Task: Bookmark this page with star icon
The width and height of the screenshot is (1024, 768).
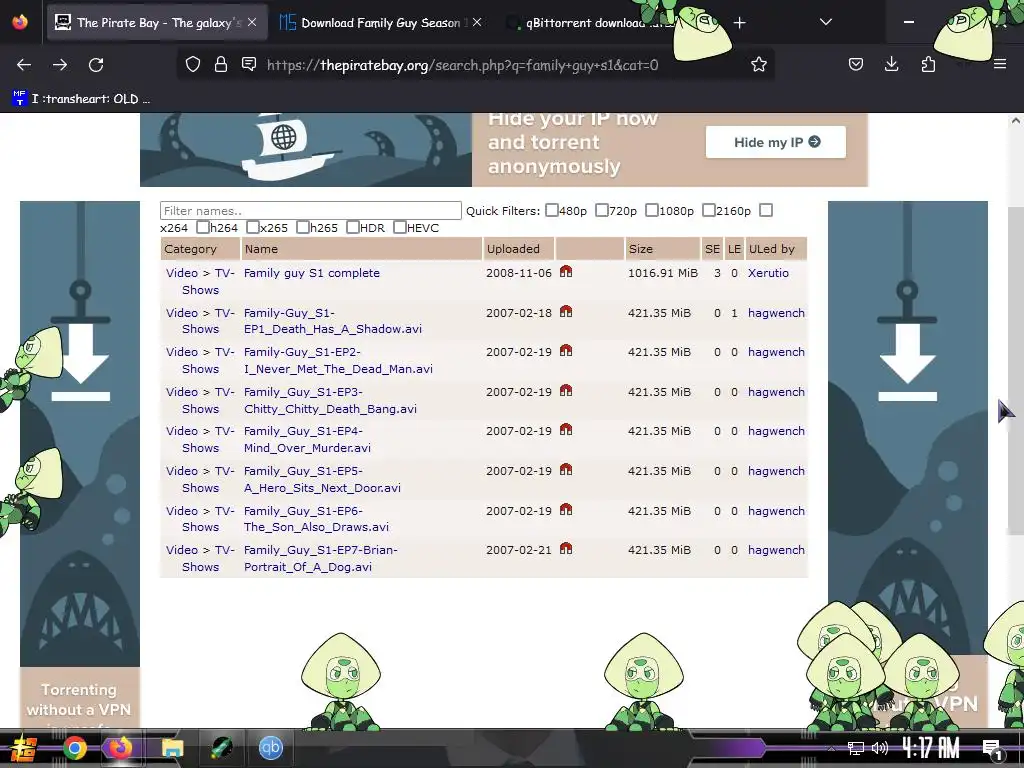Action: (758, 64)
